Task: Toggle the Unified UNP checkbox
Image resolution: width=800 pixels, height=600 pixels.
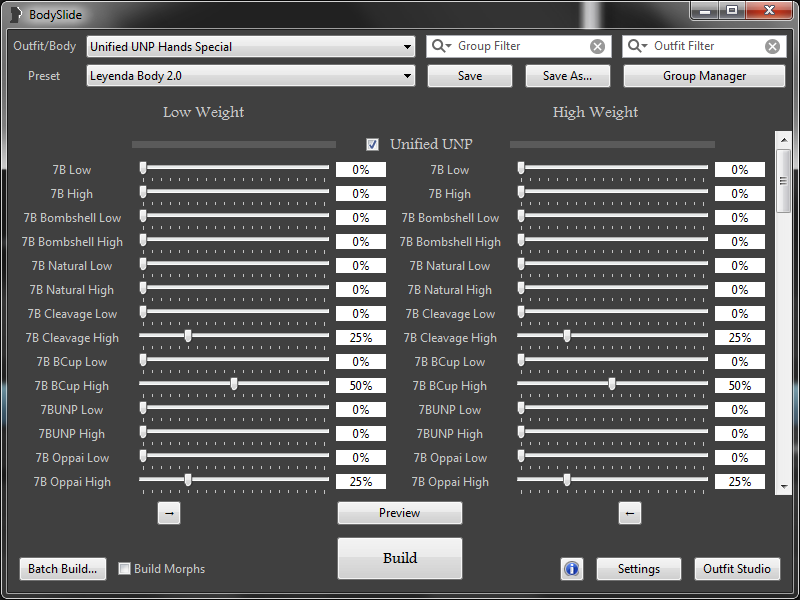Action: coord(372,144)
